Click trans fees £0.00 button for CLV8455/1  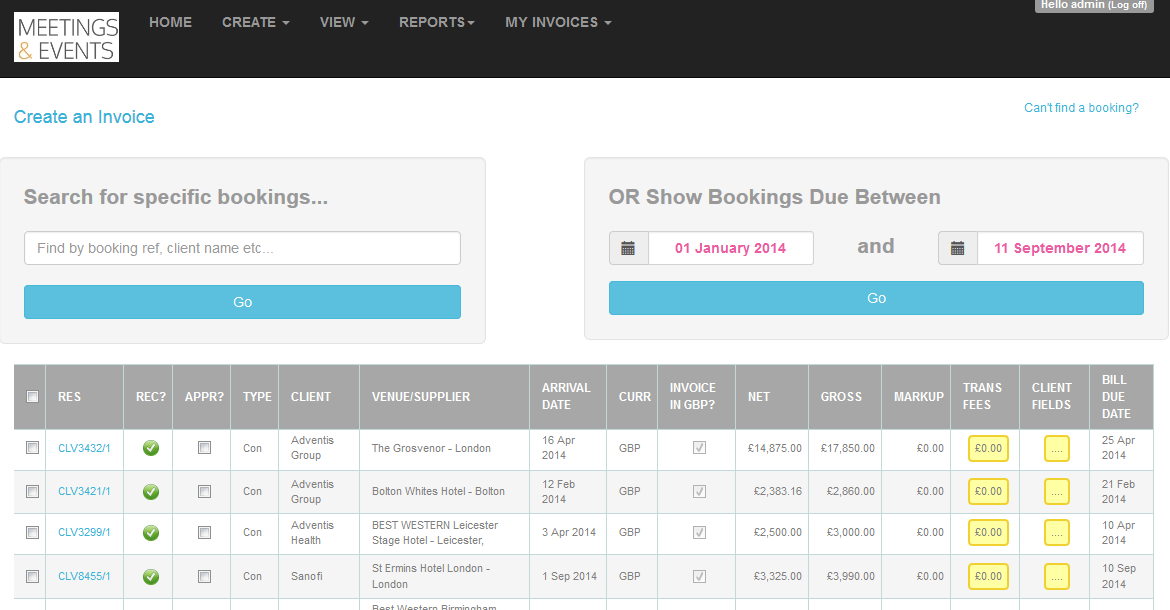point(988,576)
